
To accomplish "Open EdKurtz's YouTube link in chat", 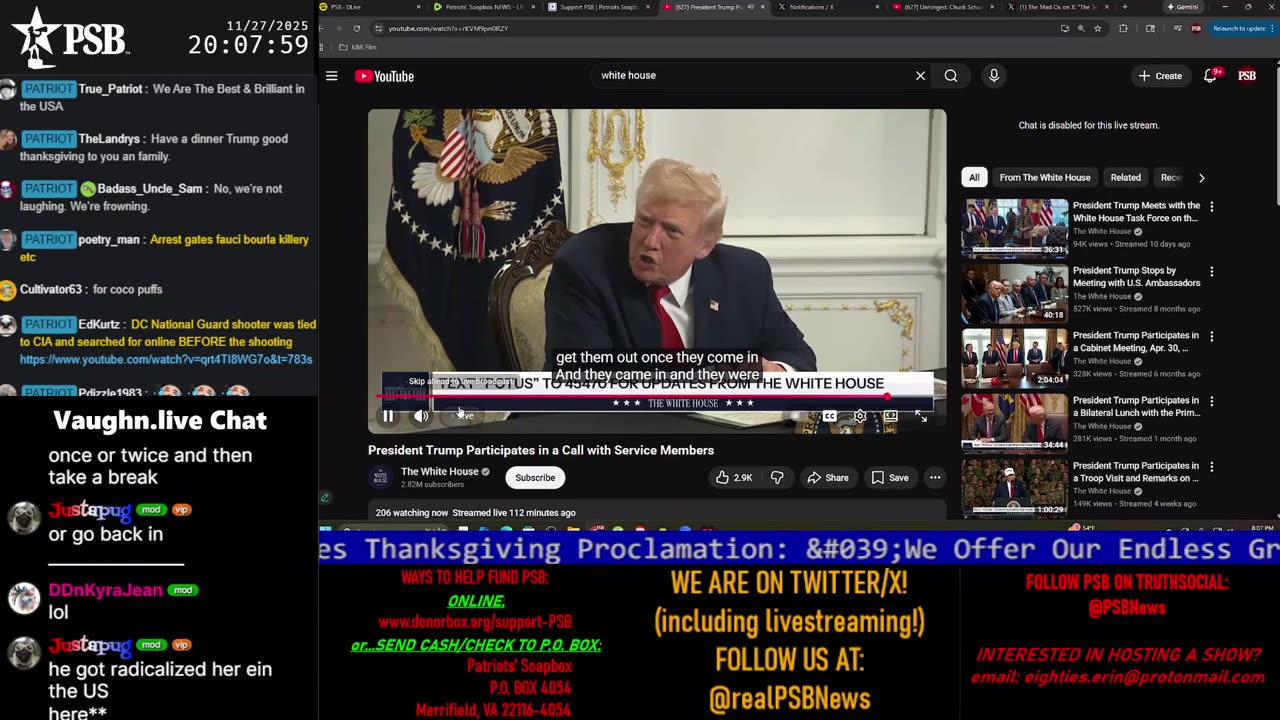I will point(166,359).
